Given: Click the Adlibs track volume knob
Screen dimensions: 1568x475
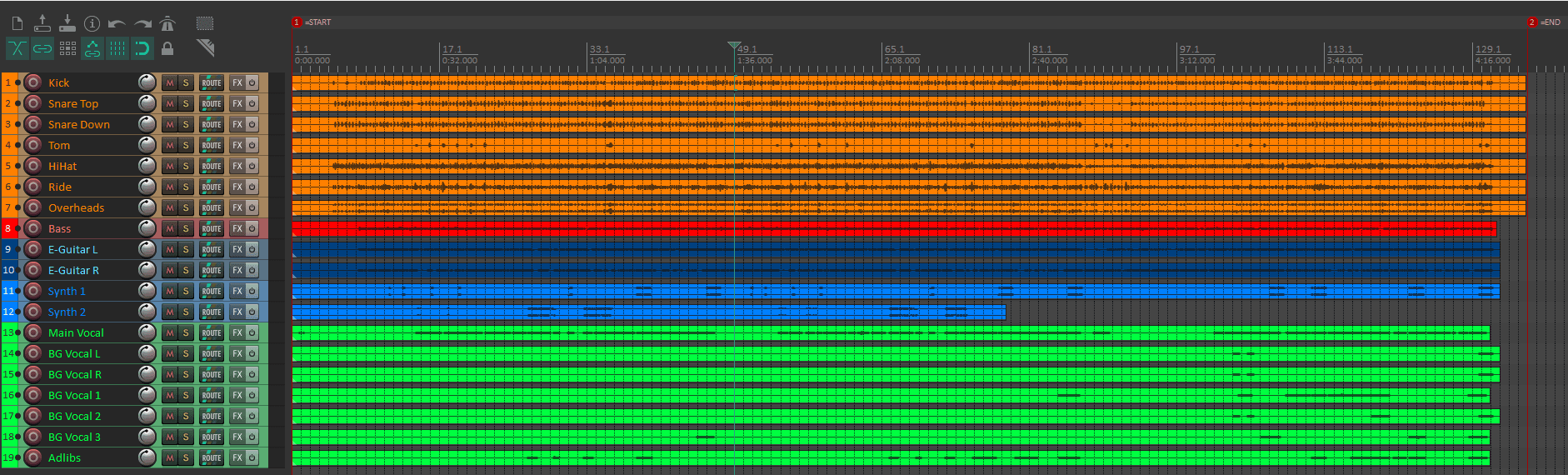Looking at the screenshot, I should (x=147, y=457).
